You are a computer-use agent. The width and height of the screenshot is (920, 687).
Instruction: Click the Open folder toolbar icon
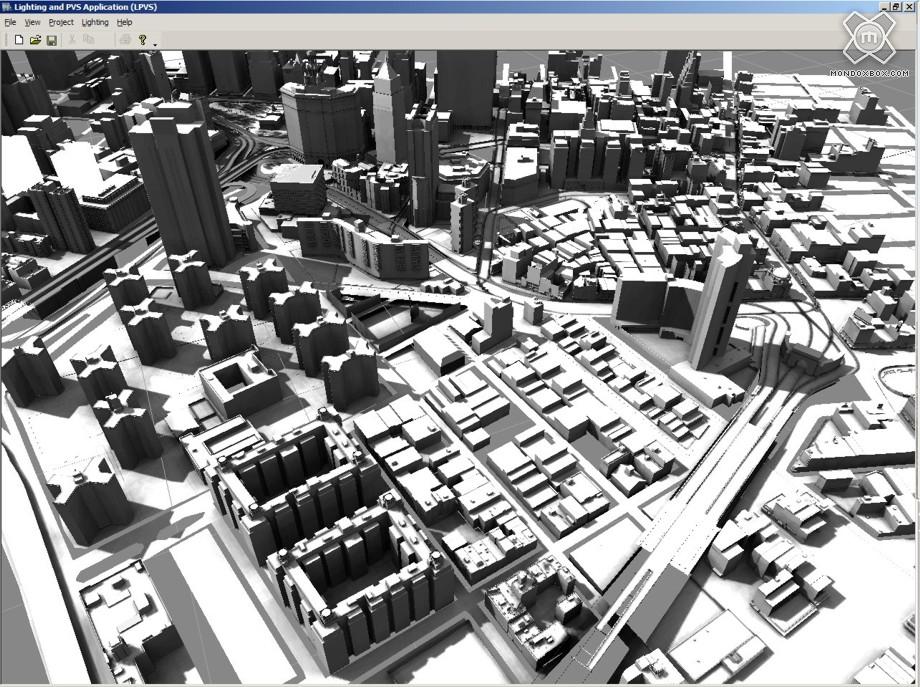click(x=35, y=40)
